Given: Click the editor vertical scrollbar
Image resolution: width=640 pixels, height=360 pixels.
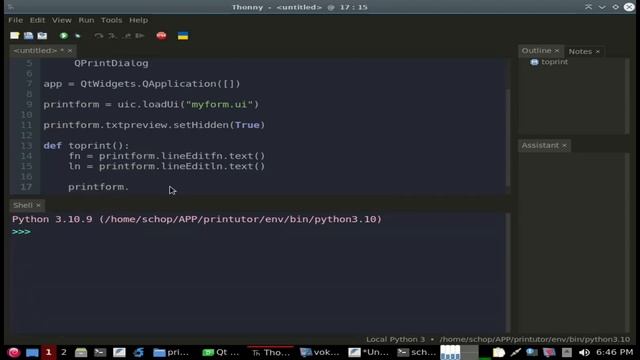Looking at the screenshot, I should coord(508,138).
